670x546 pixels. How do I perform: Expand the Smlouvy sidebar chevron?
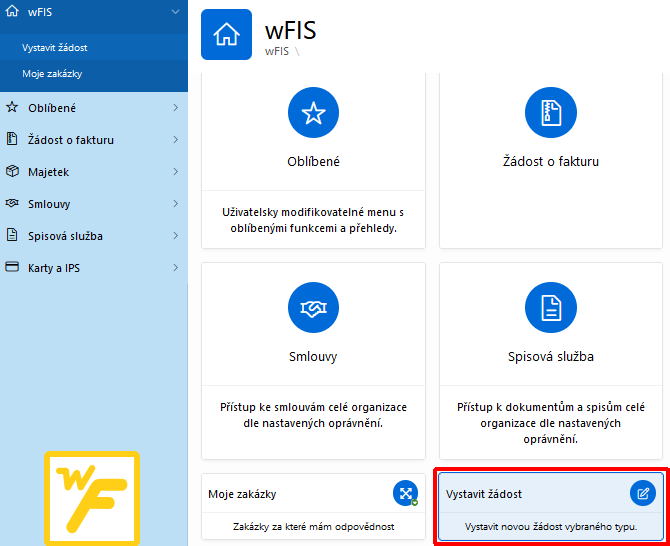(176, 204)
